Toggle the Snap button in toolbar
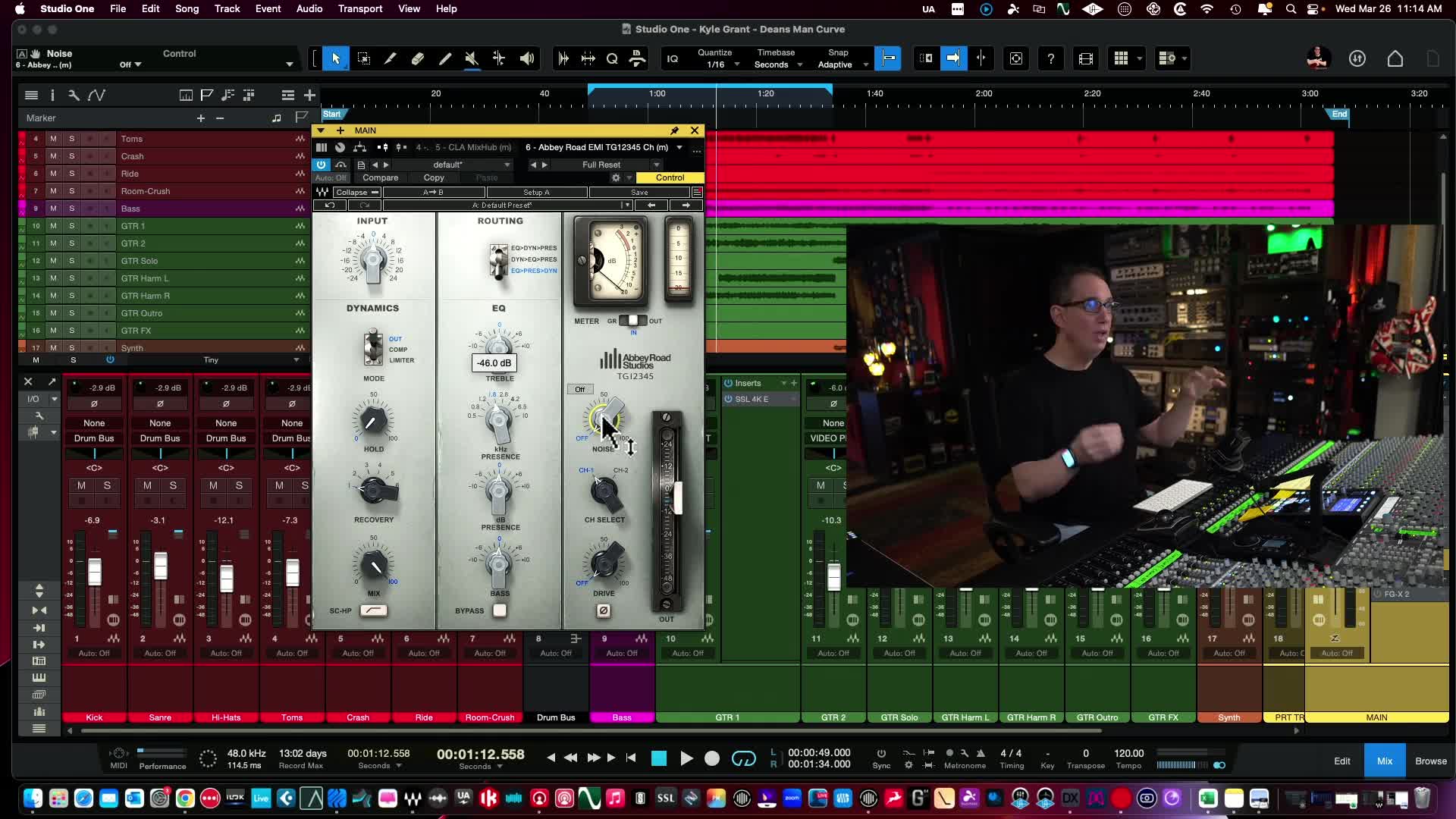Viewport: 1456px width, 819px height. 888,58
